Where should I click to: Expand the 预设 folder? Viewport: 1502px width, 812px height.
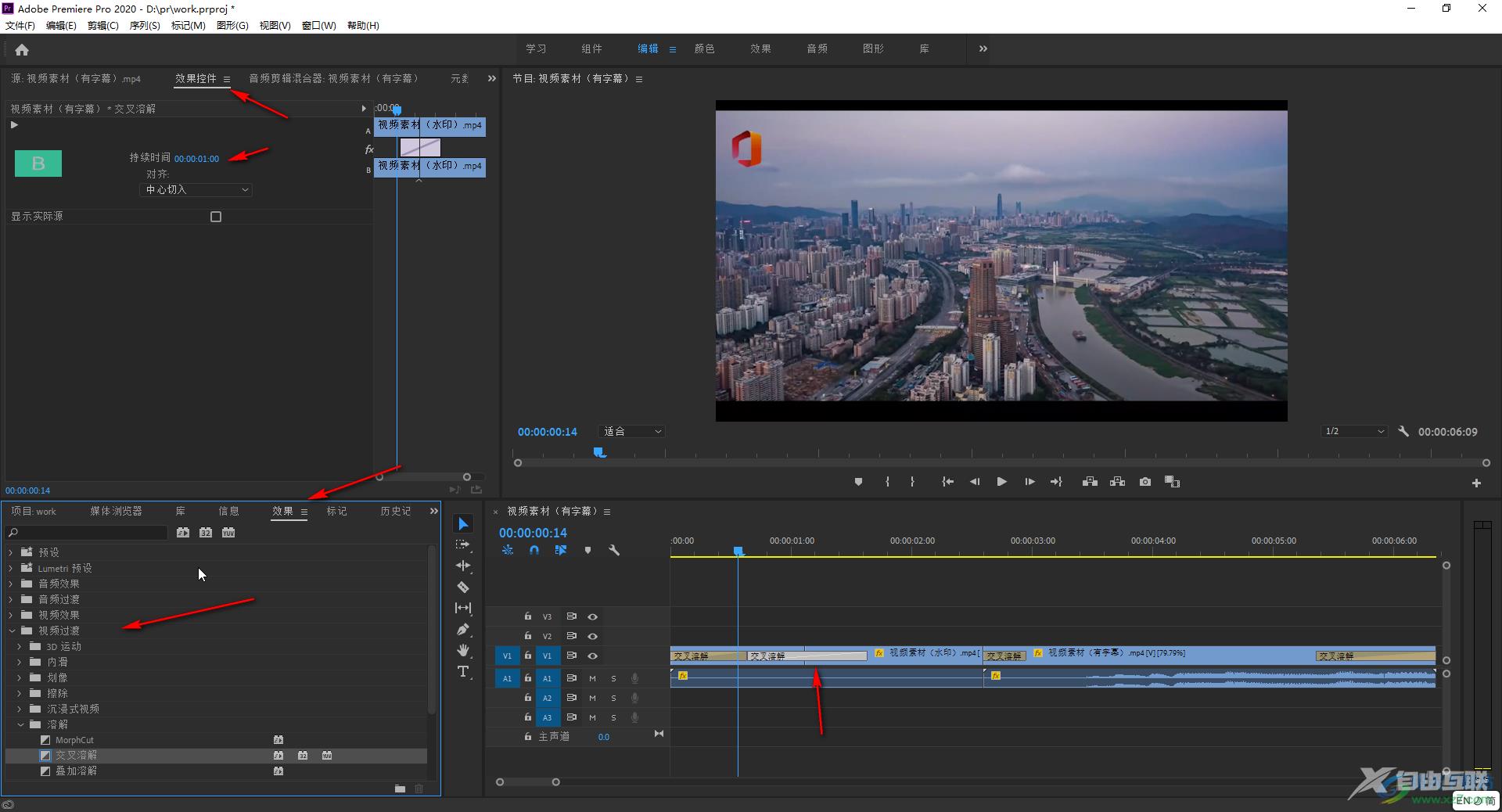tap(11, 552)
